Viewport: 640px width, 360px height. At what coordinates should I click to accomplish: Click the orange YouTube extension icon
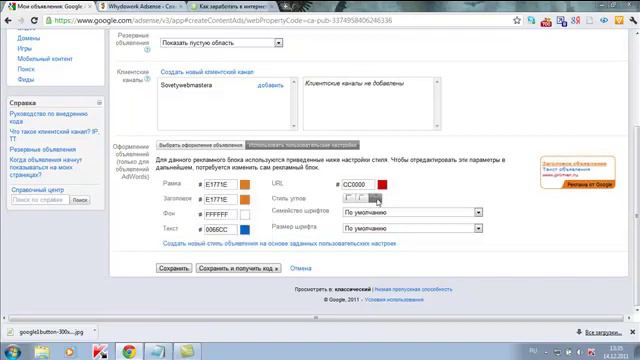click(x=546, y=21)
